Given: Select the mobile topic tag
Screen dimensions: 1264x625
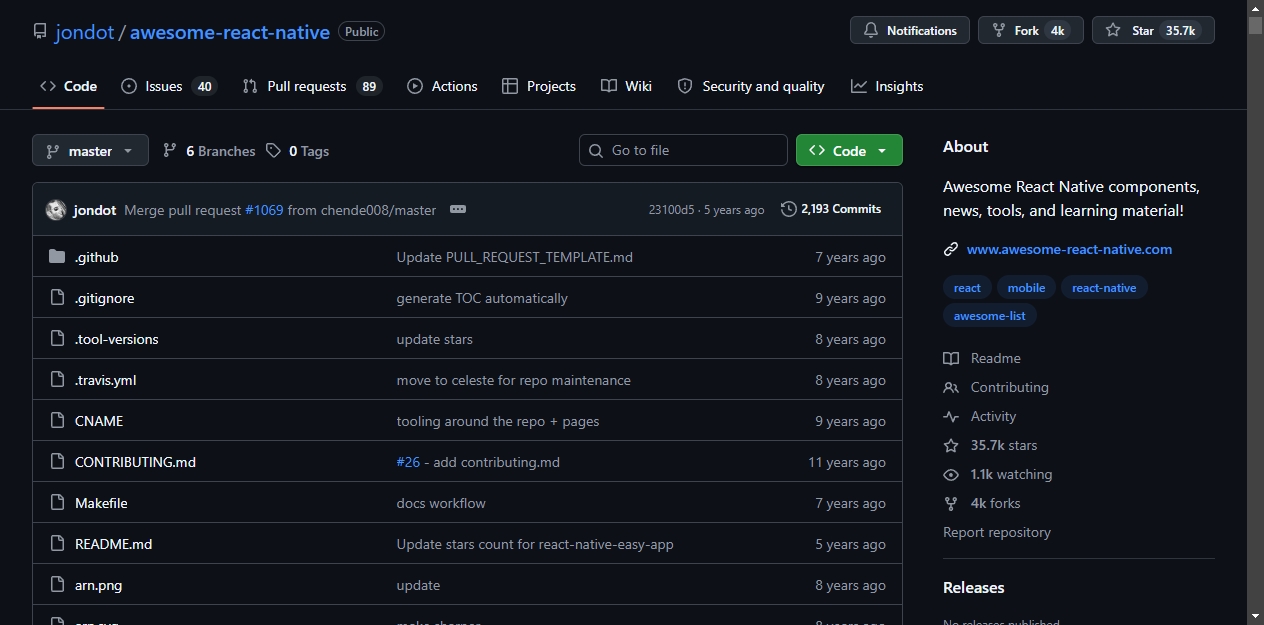Looking at the screenshot, I should click(1026, 288).
